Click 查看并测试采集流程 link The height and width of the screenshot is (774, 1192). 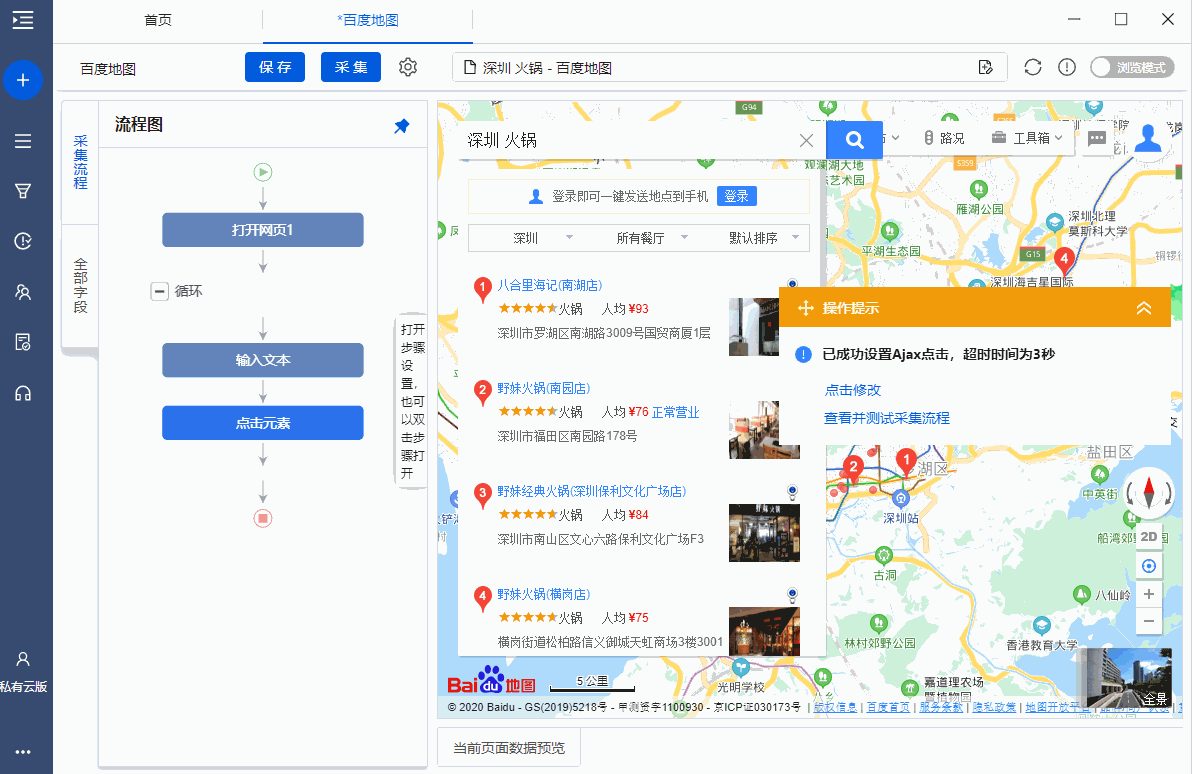(x=887, y=418)
